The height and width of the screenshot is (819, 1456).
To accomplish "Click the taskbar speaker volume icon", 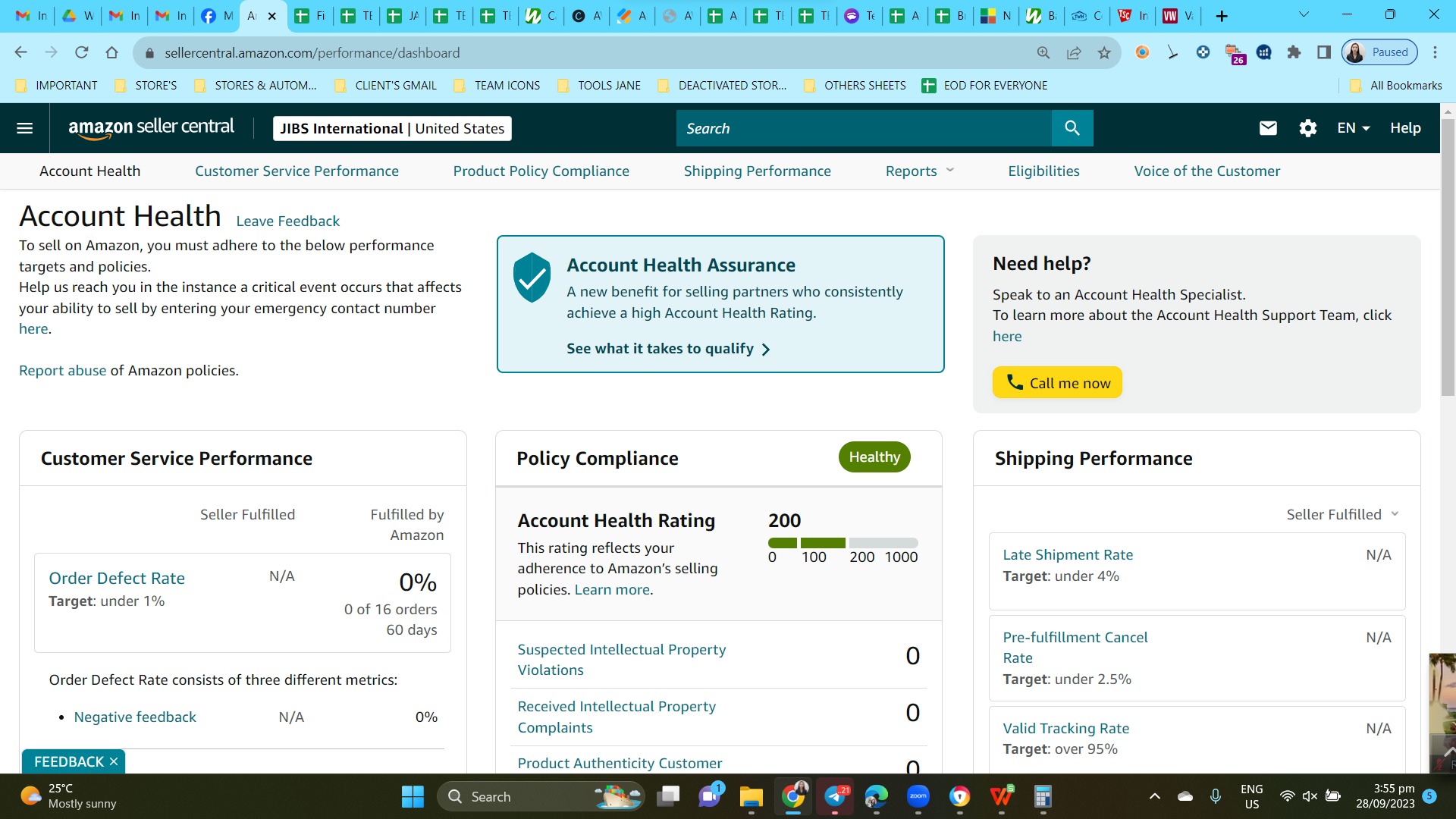I will (1310, 796).
